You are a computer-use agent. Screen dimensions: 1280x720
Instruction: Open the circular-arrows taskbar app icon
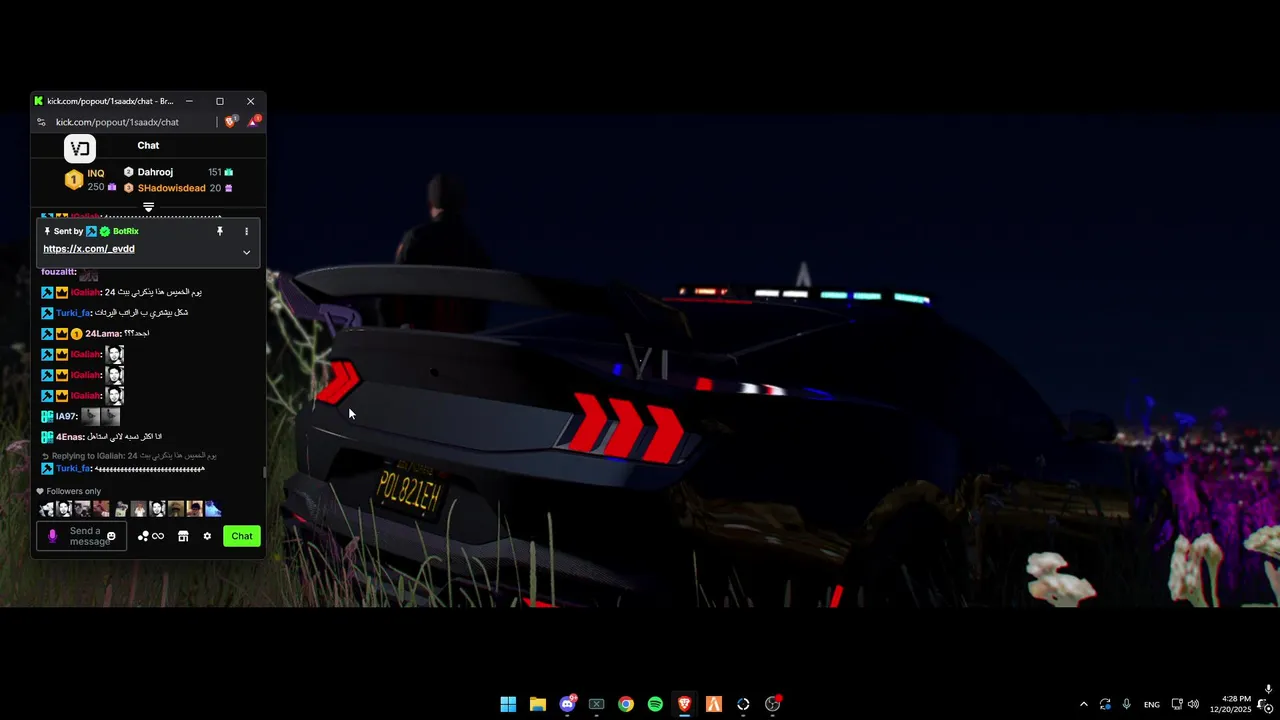point(743,704)
